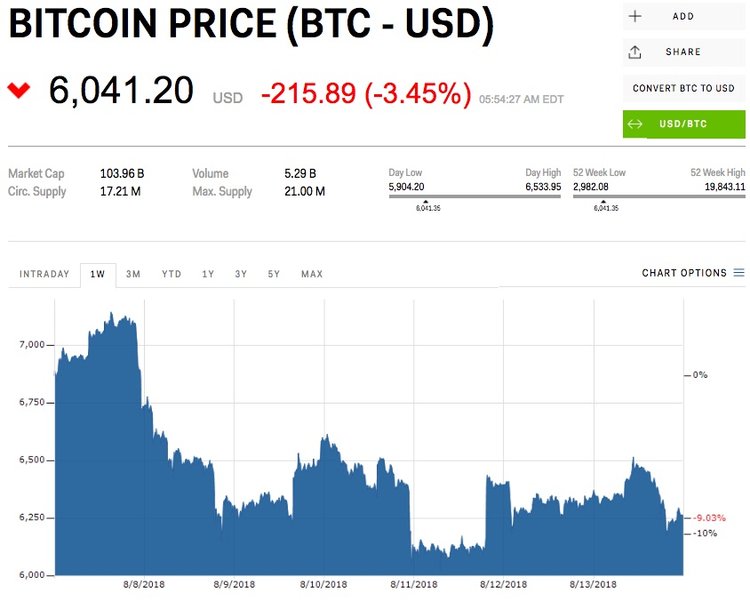Select the 3M time range tab
Viewport: 750px width, 600px height.
(133, 274)
